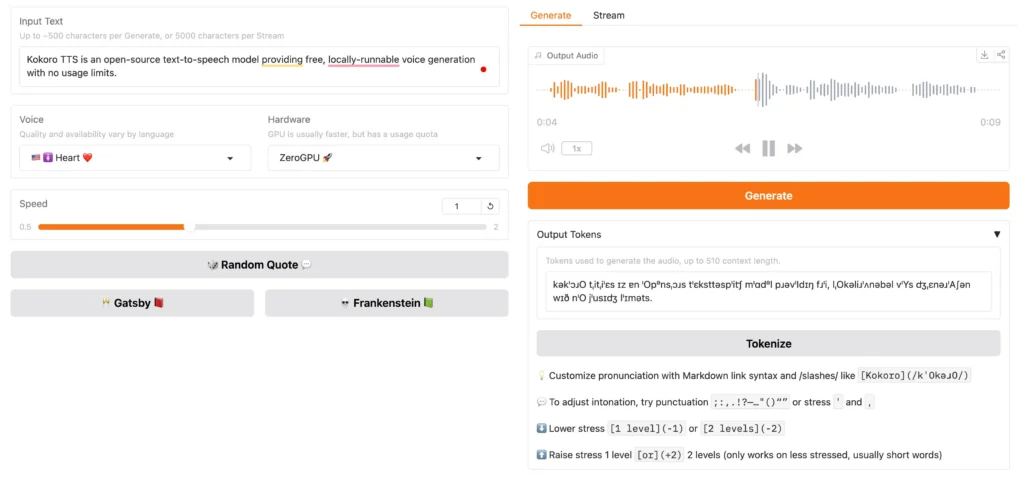The width and height of the screenshot is (1024, 480).
Task: Rewind the audio playback
Action: pos(742,148)
